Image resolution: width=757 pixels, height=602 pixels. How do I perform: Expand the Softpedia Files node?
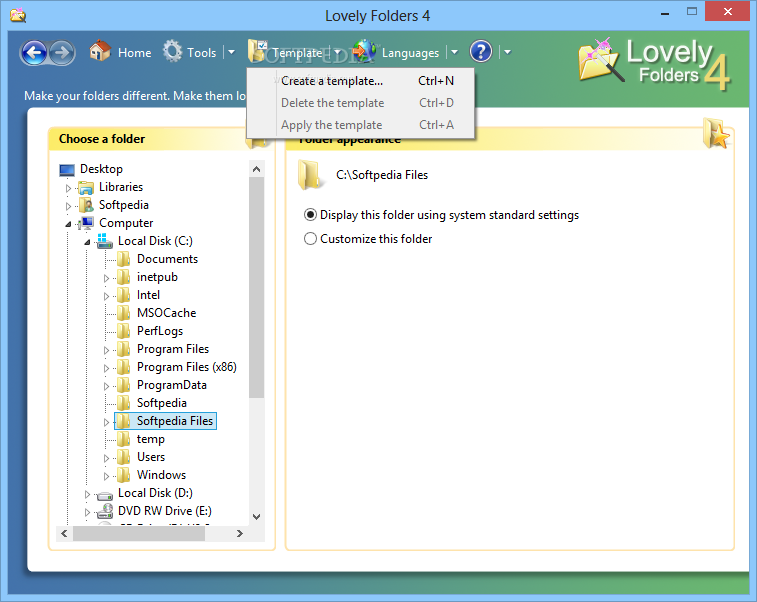click(106, 422)
